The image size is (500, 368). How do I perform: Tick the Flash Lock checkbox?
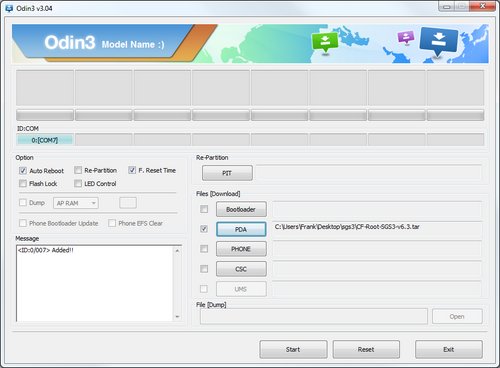[23, 183]
